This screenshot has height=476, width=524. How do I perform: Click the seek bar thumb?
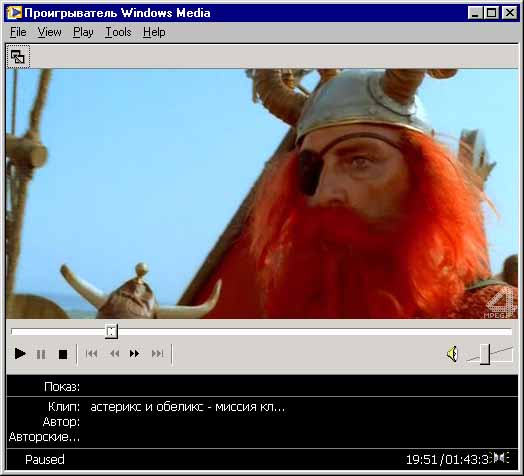click(x=111, y=332)
